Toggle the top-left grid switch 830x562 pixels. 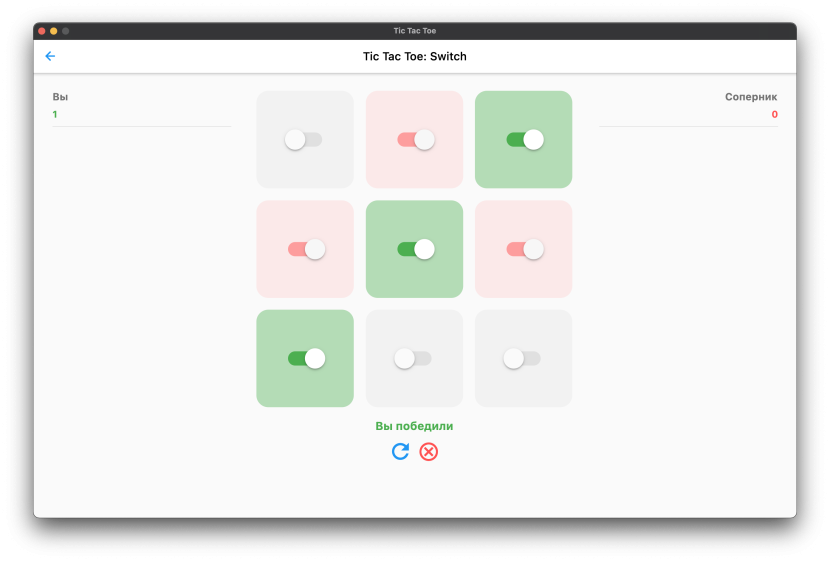[x=304, y=140]
